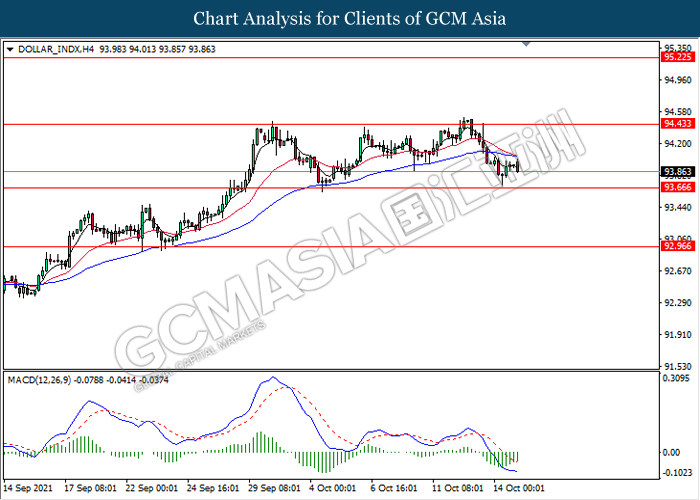Click the 92.966 red price label
Image resolution: width=700 pixels, height=500 pixels.
(x=677, y=246)
